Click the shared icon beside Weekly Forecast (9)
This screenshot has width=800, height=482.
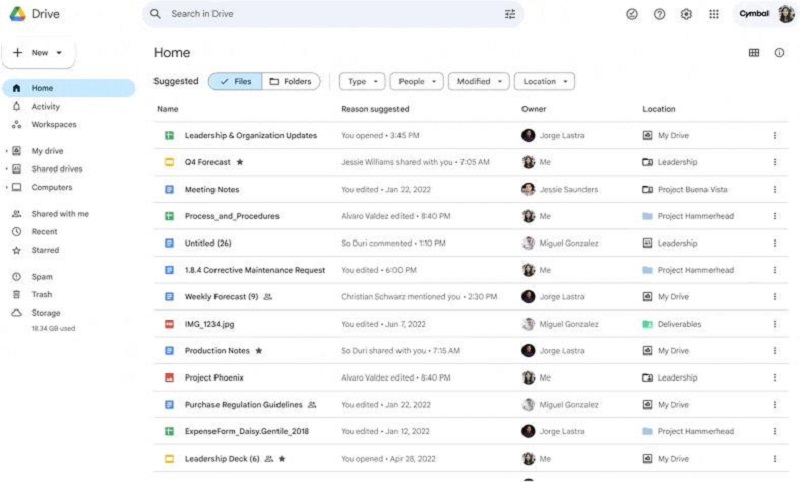tap(267, 297)
